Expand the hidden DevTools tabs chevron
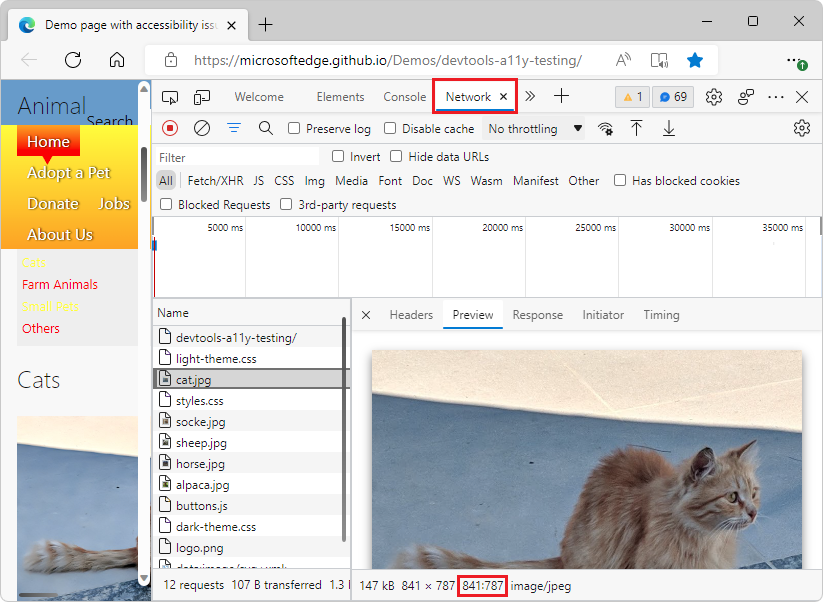 (x=530, y=97)
